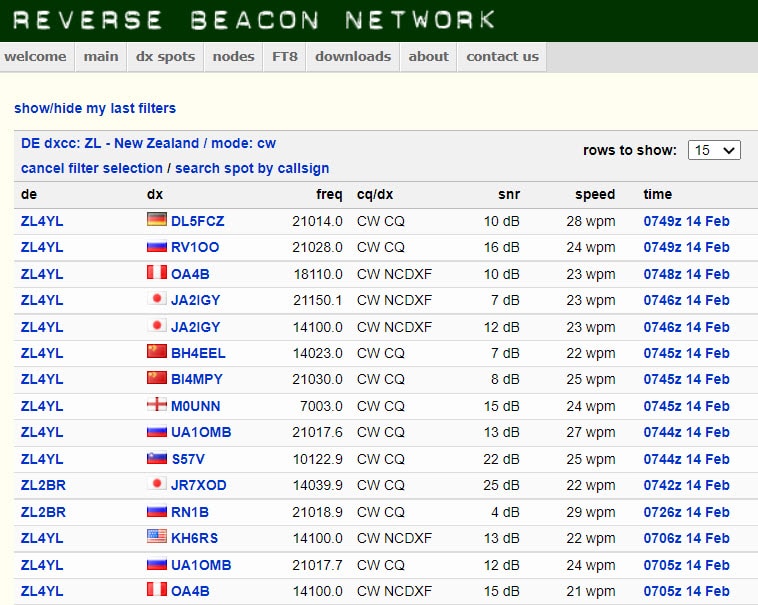Open S57V callsign link
The width and height of the screenshot is (758, 605).
click(x=188, y=459)
